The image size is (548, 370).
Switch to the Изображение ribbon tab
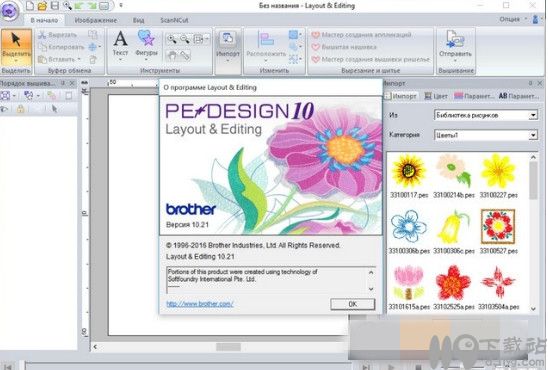95,20
